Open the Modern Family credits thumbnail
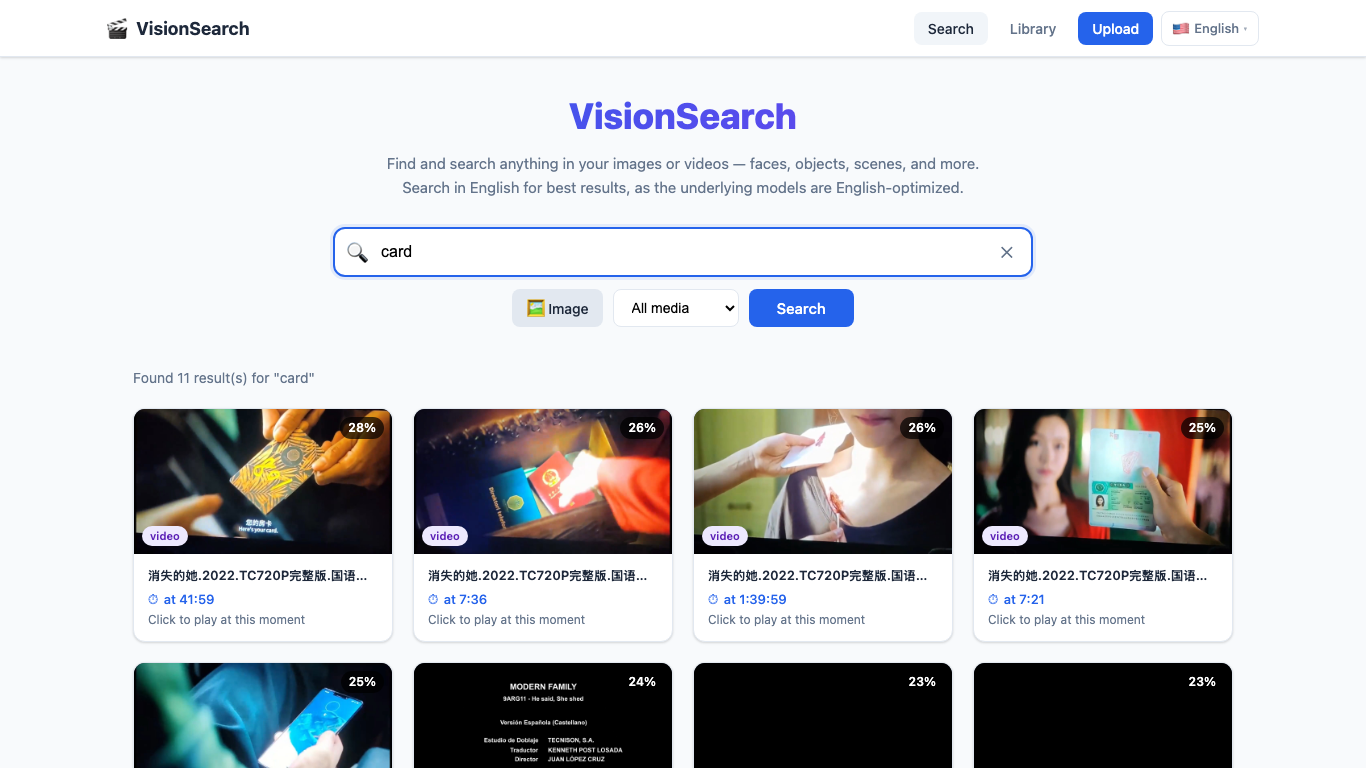The image size is (1366, 768). coord(542,716)
